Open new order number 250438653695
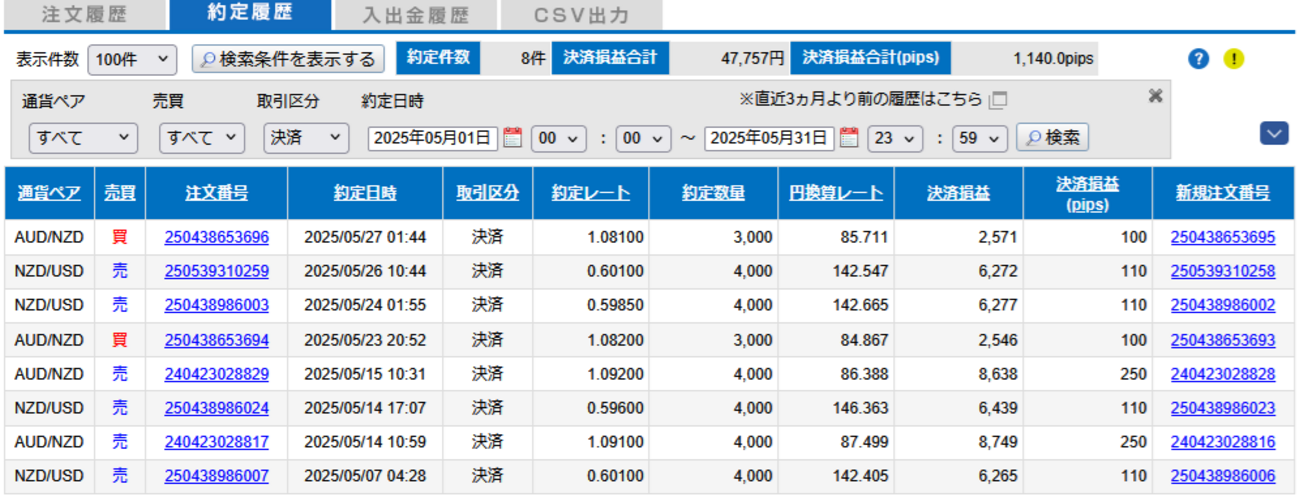The image size is (1299, 497). point(1223,238)
